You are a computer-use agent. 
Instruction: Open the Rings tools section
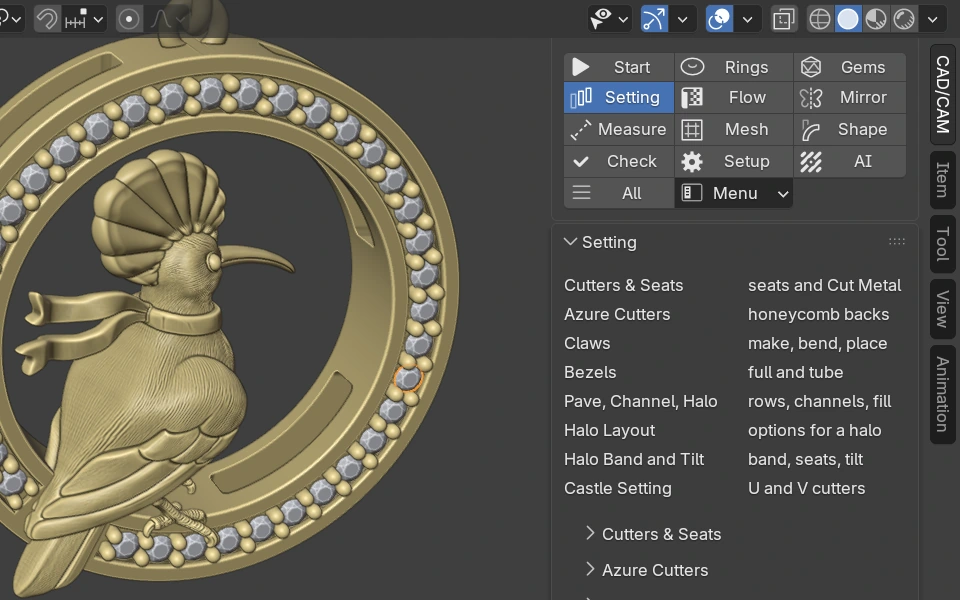[x=734, y=67]
